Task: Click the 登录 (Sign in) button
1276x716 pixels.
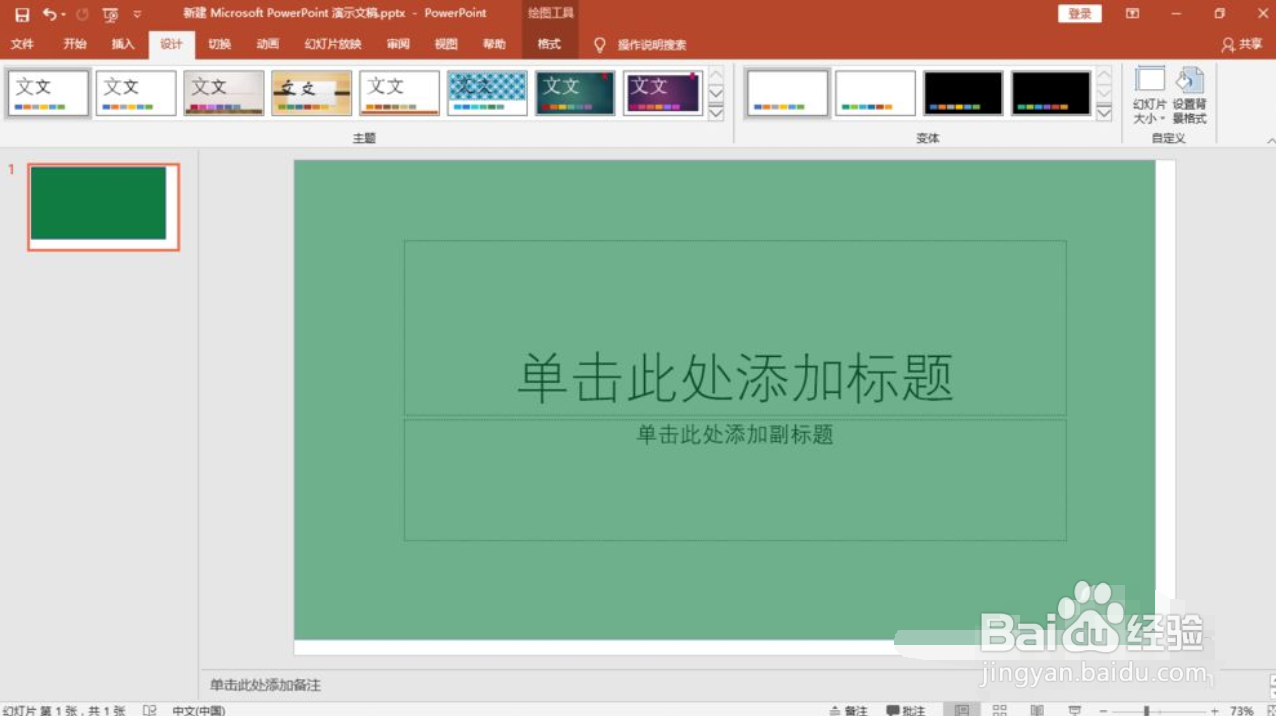Action: (x=1079, y=13)
